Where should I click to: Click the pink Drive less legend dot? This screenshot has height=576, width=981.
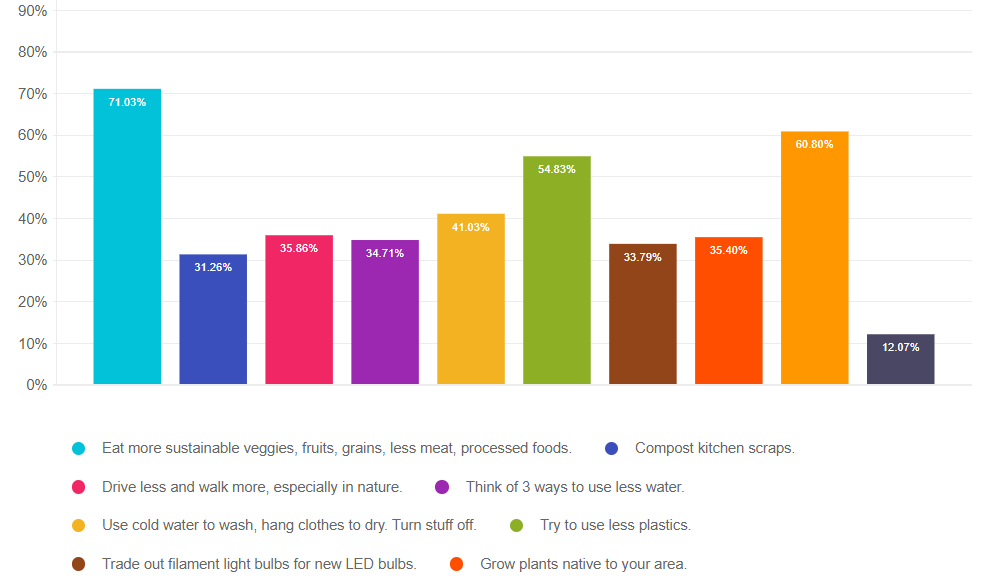(x=78, y=487)
